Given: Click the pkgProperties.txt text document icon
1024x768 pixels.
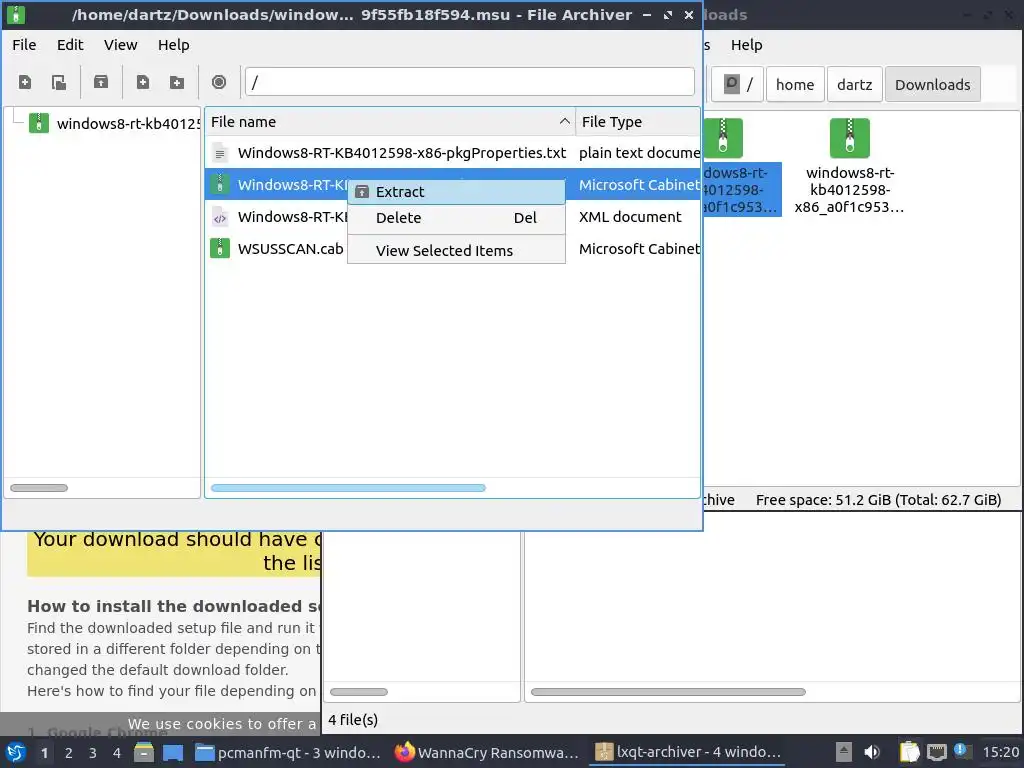Looking at the screenshot, I should (x=220, y=153).
